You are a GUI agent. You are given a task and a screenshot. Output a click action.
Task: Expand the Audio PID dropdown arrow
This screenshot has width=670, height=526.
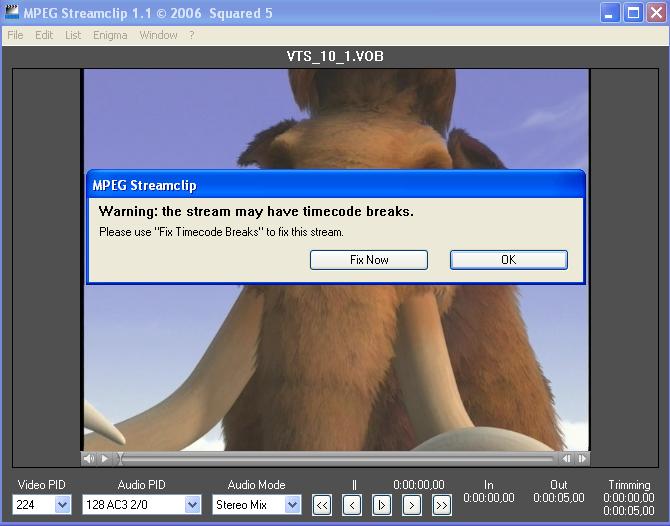point(193,505)
